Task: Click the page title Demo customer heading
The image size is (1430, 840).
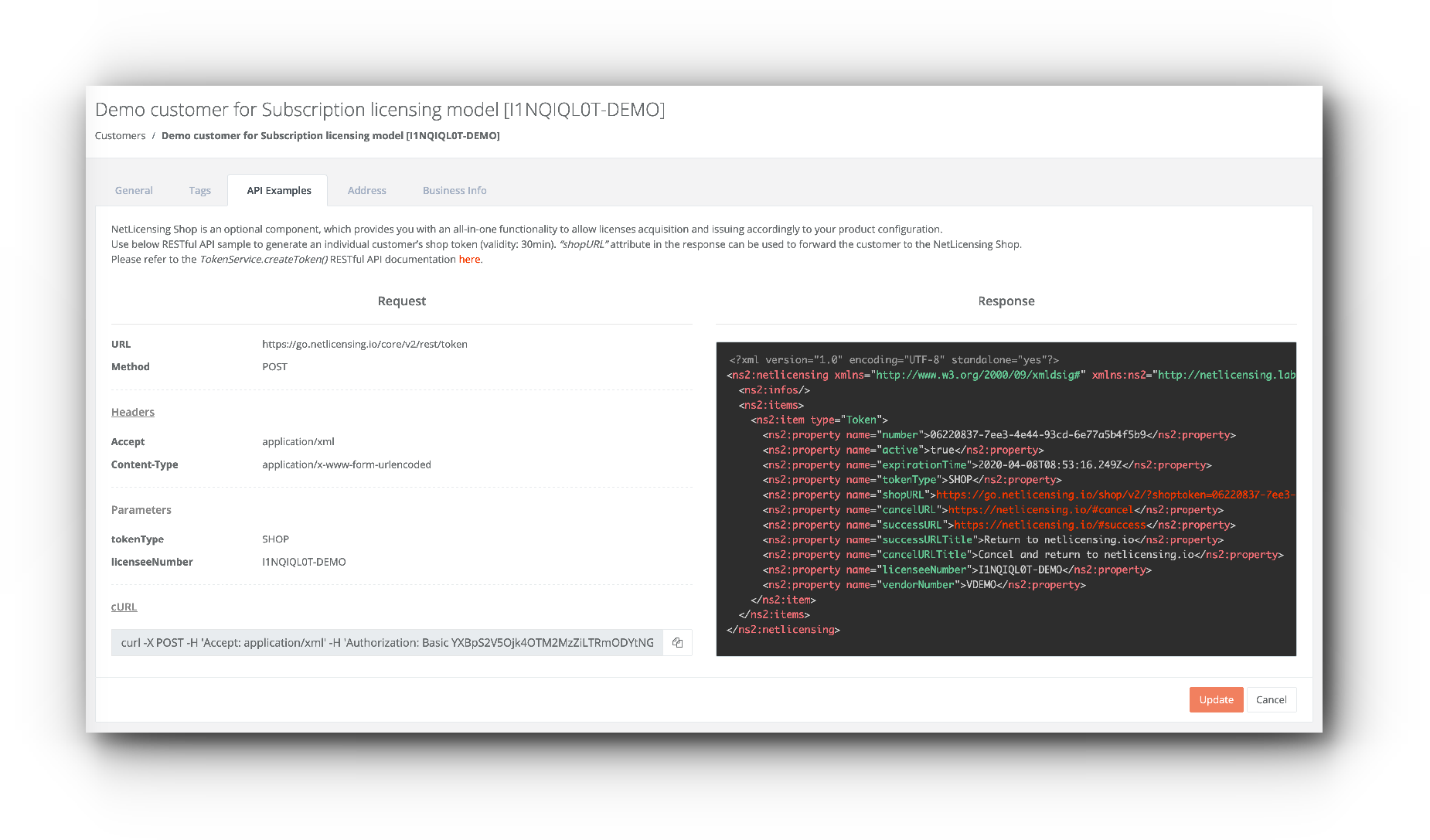Action: [380, 110]
